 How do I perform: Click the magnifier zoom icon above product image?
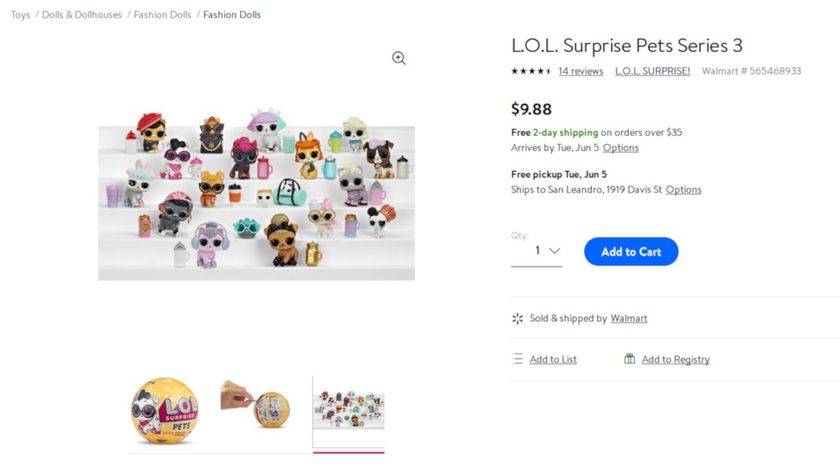click(399, 58)
